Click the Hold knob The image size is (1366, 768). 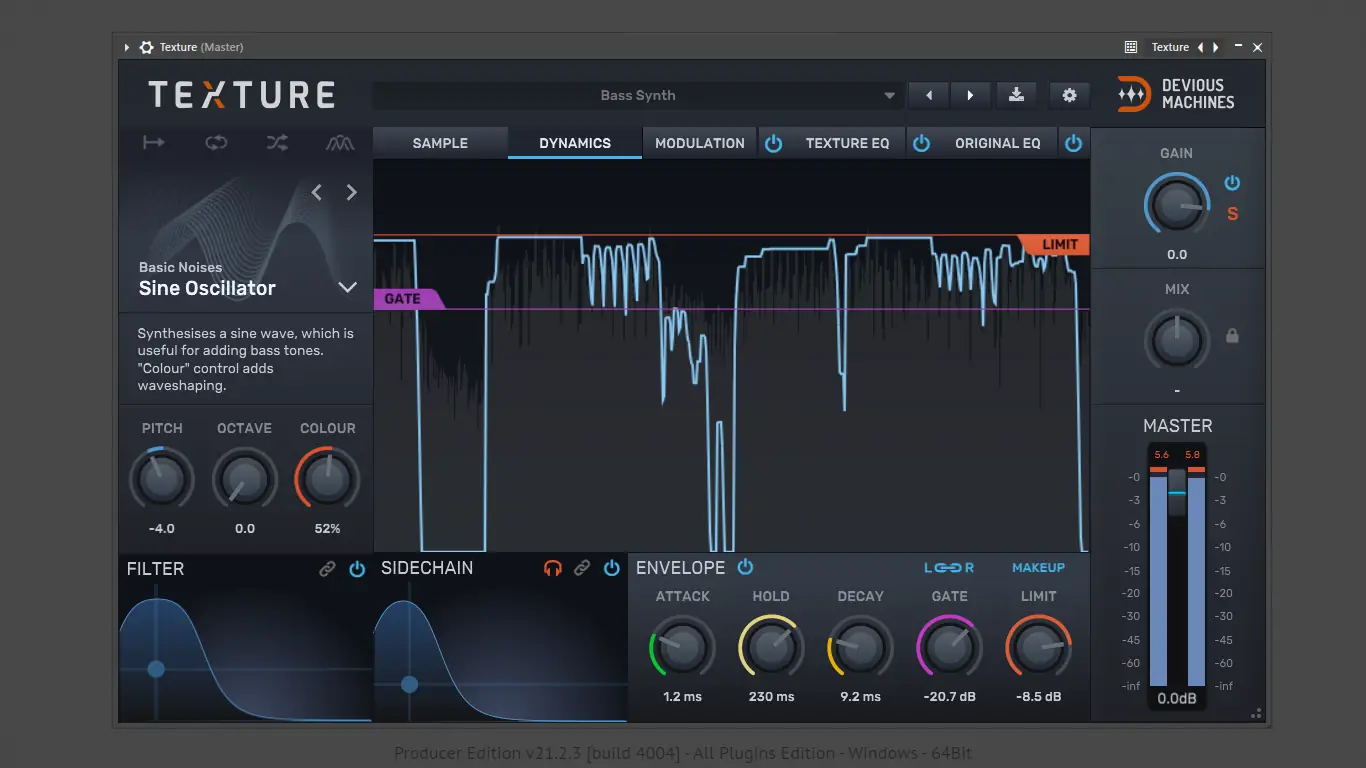coord(771,647)
